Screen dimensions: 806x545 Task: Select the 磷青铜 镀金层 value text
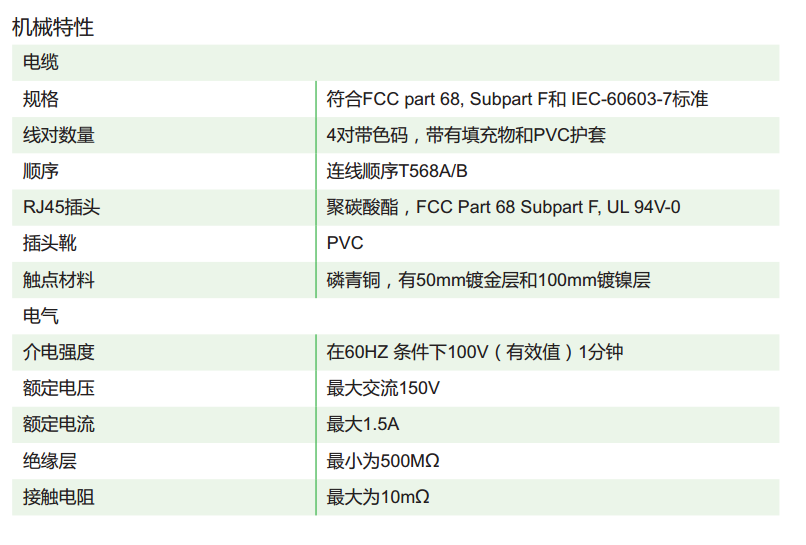pos(488,280)
